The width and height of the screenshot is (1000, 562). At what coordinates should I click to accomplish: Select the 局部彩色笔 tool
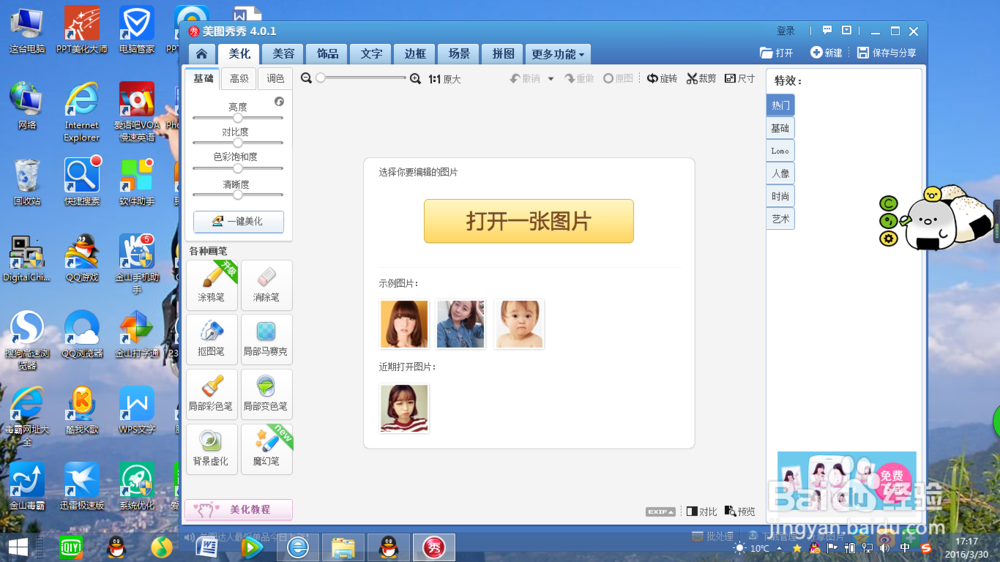(x=212, y=394)
